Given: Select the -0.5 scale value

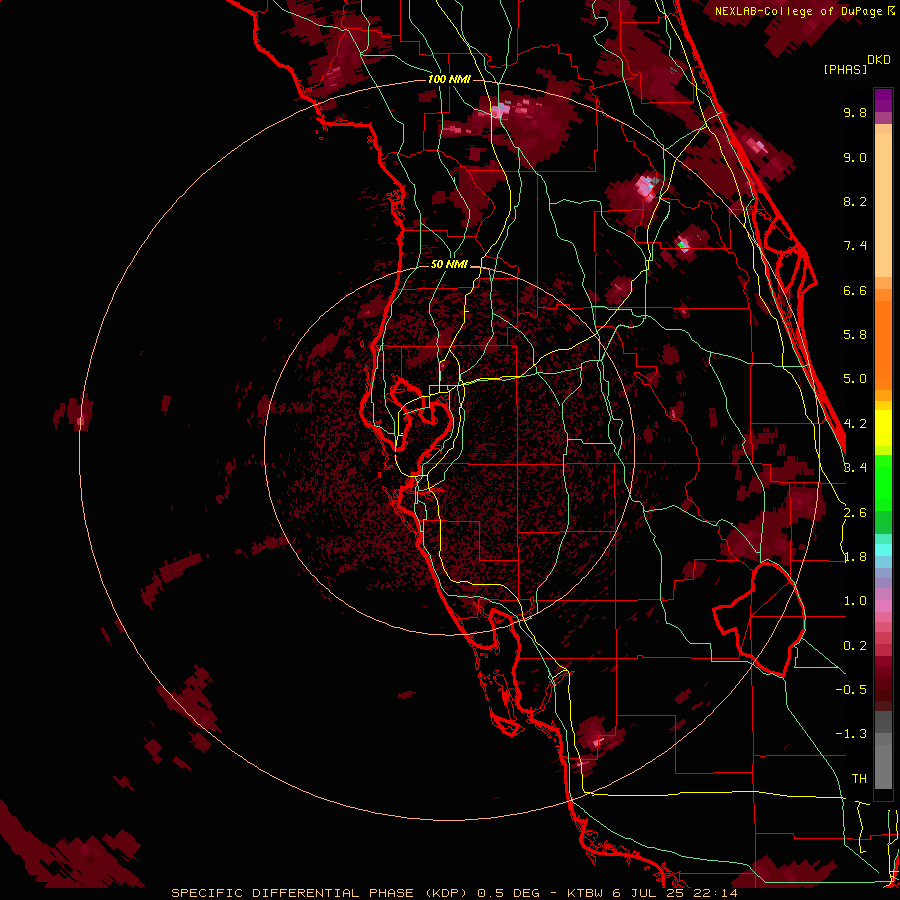Looking at the screenshot, I should coord(851,690).
